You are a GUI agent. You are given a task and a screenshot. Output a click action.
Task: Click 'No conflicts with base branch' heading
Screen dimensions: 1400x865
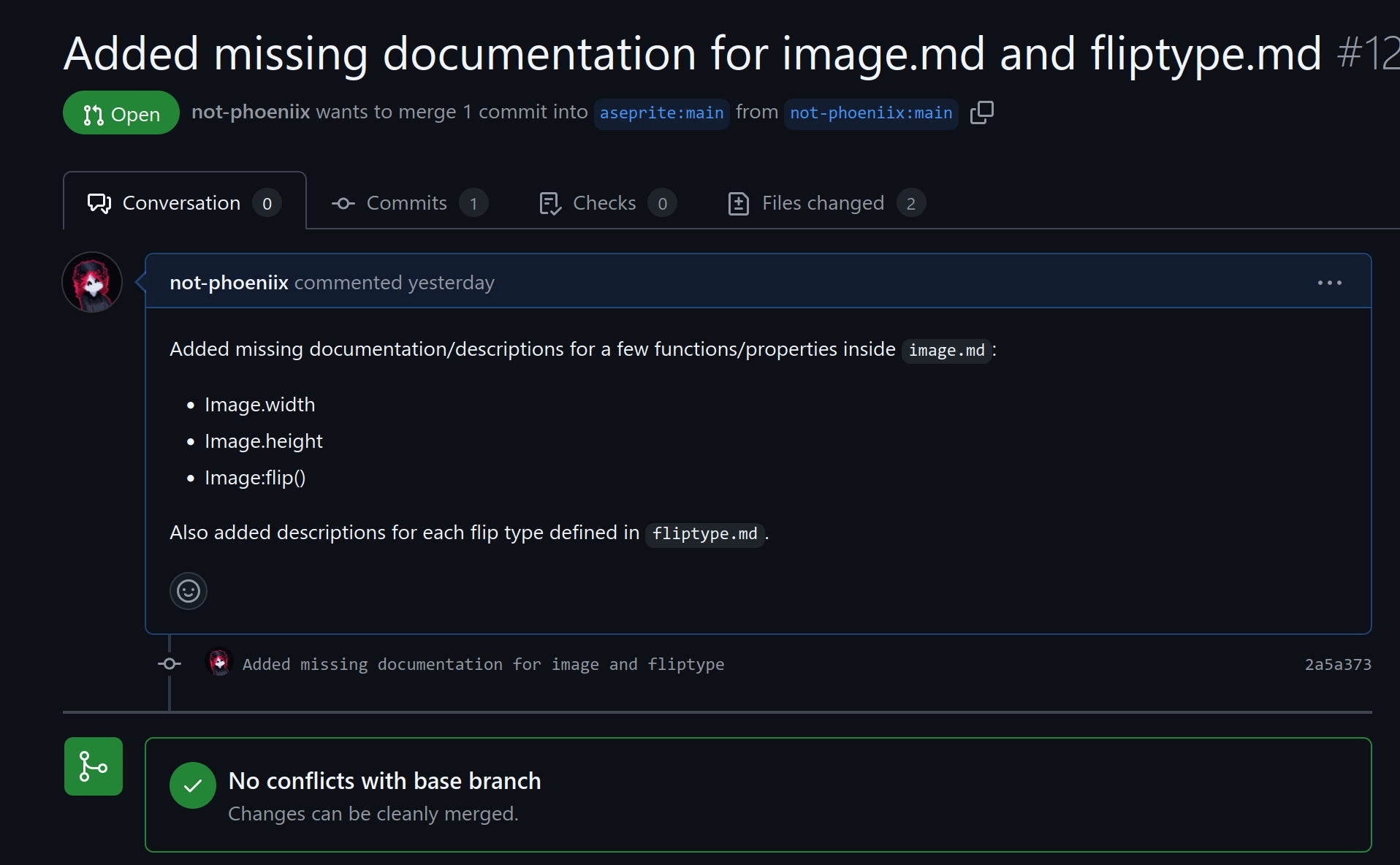384,781
